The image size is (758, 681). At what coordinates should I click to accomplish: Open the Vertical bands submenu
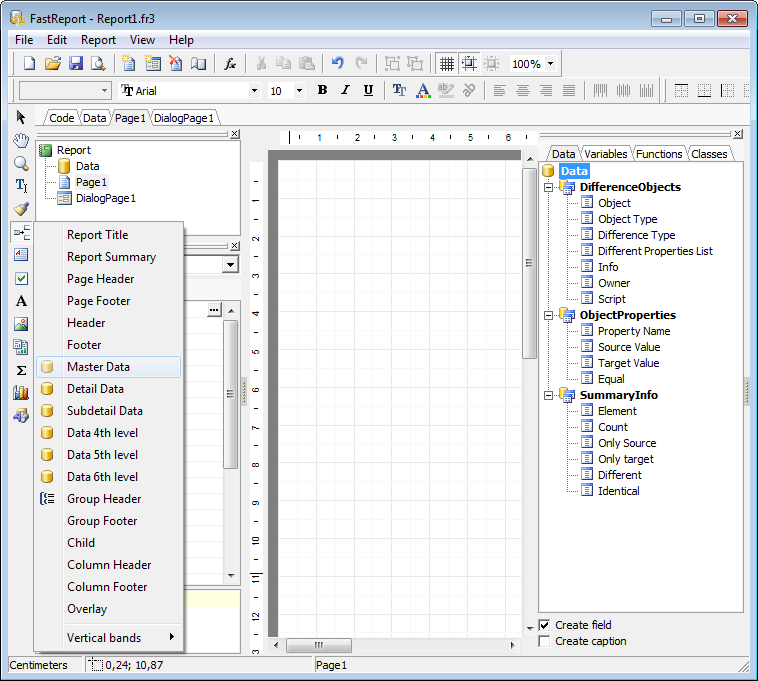point(108,638)
